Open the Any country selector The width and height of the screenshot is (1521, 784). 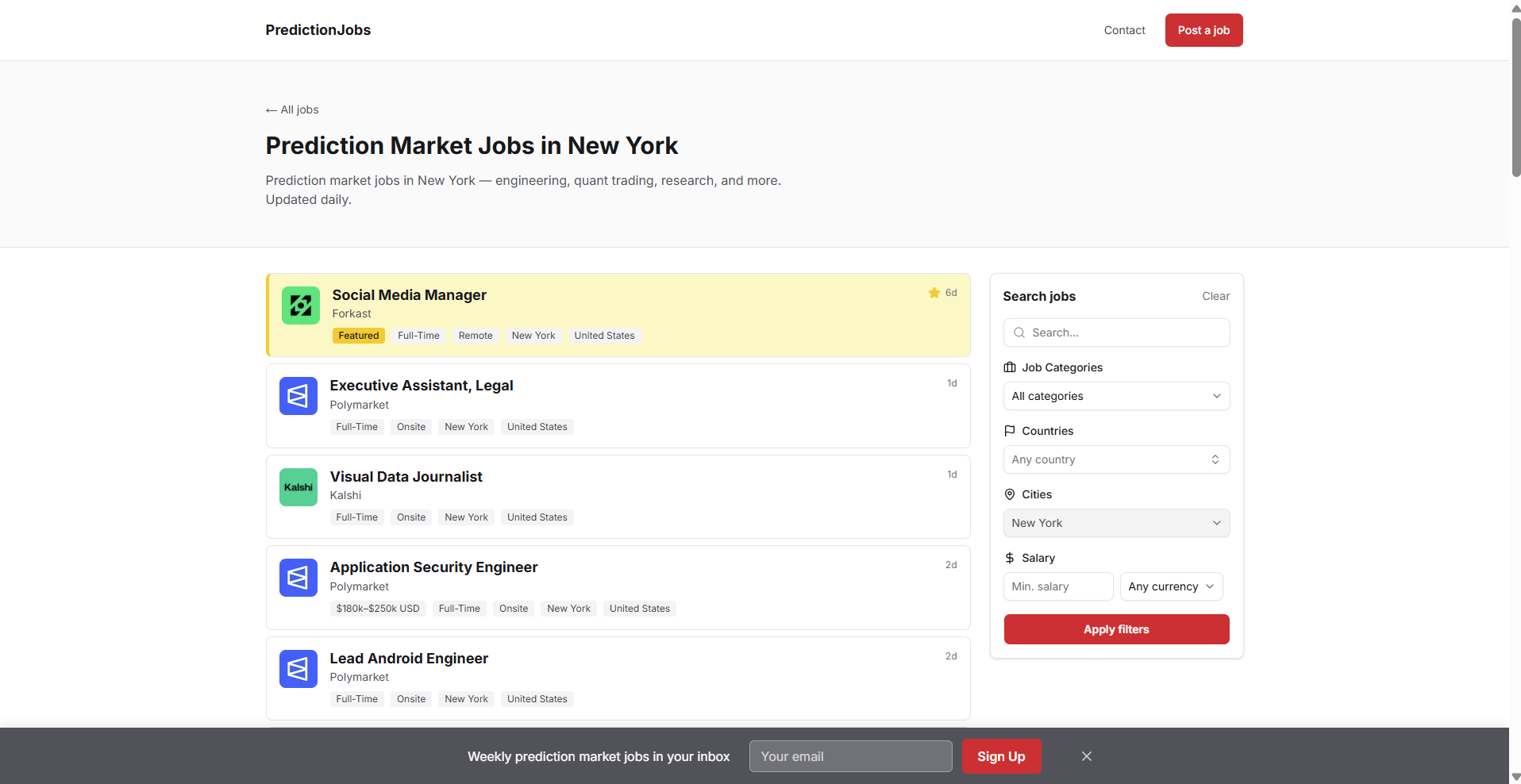1116,459
